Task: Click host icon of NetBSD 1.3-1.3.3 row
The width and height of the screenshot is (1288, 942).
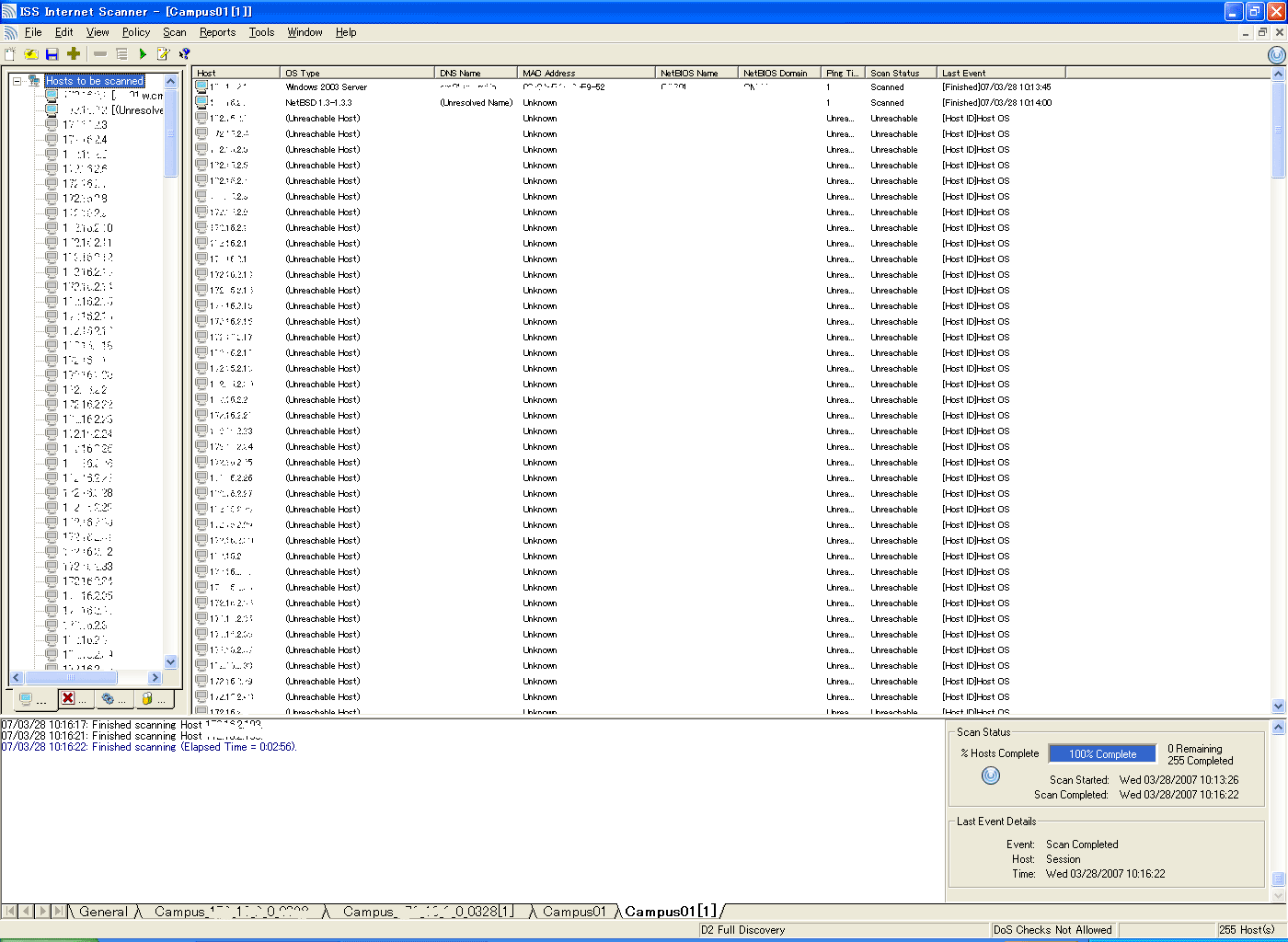Action: click(x=201, y=103)
